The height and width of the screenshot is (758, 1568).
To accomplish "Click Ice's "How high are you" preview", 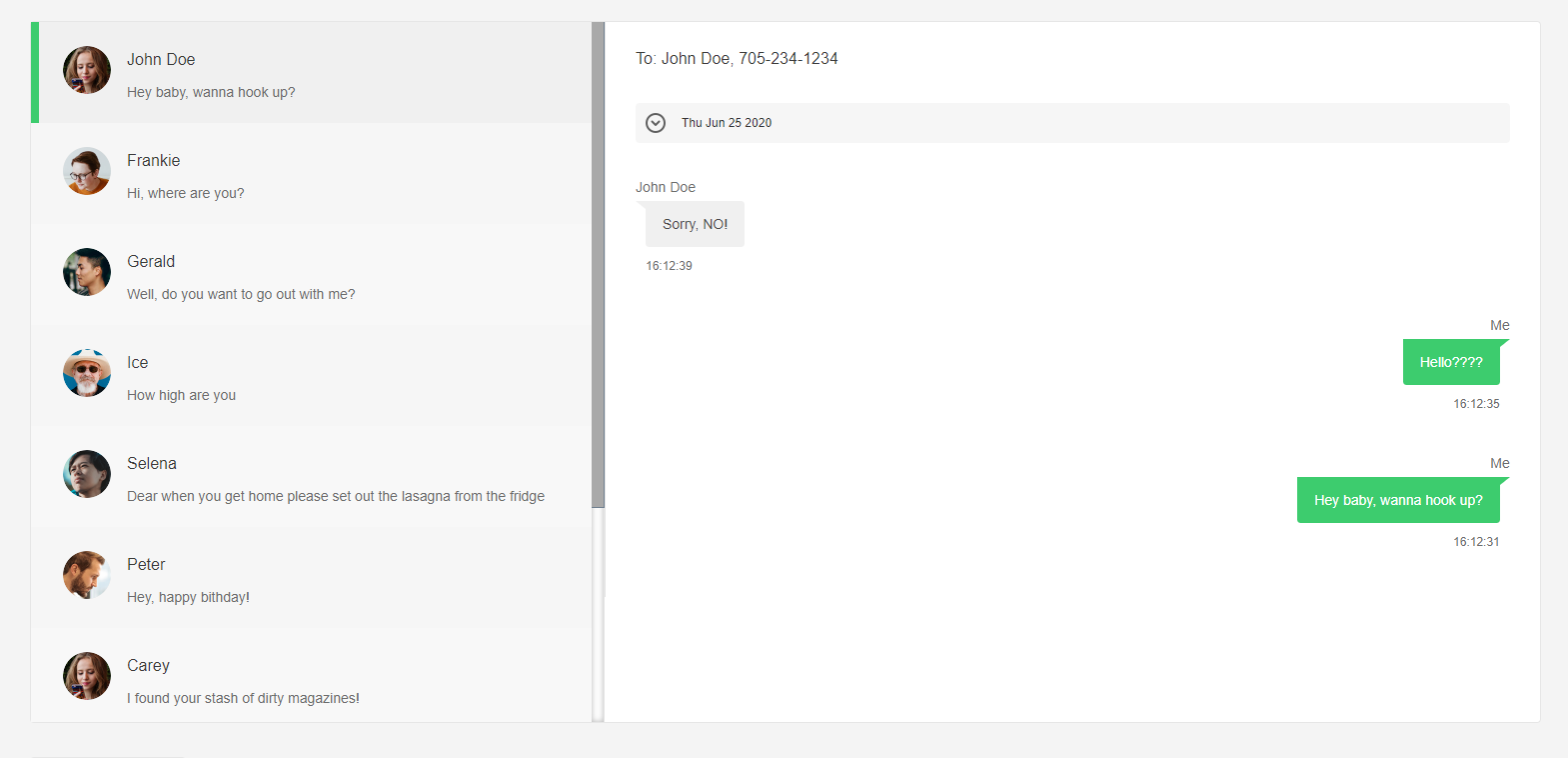I will click(181, 395).
